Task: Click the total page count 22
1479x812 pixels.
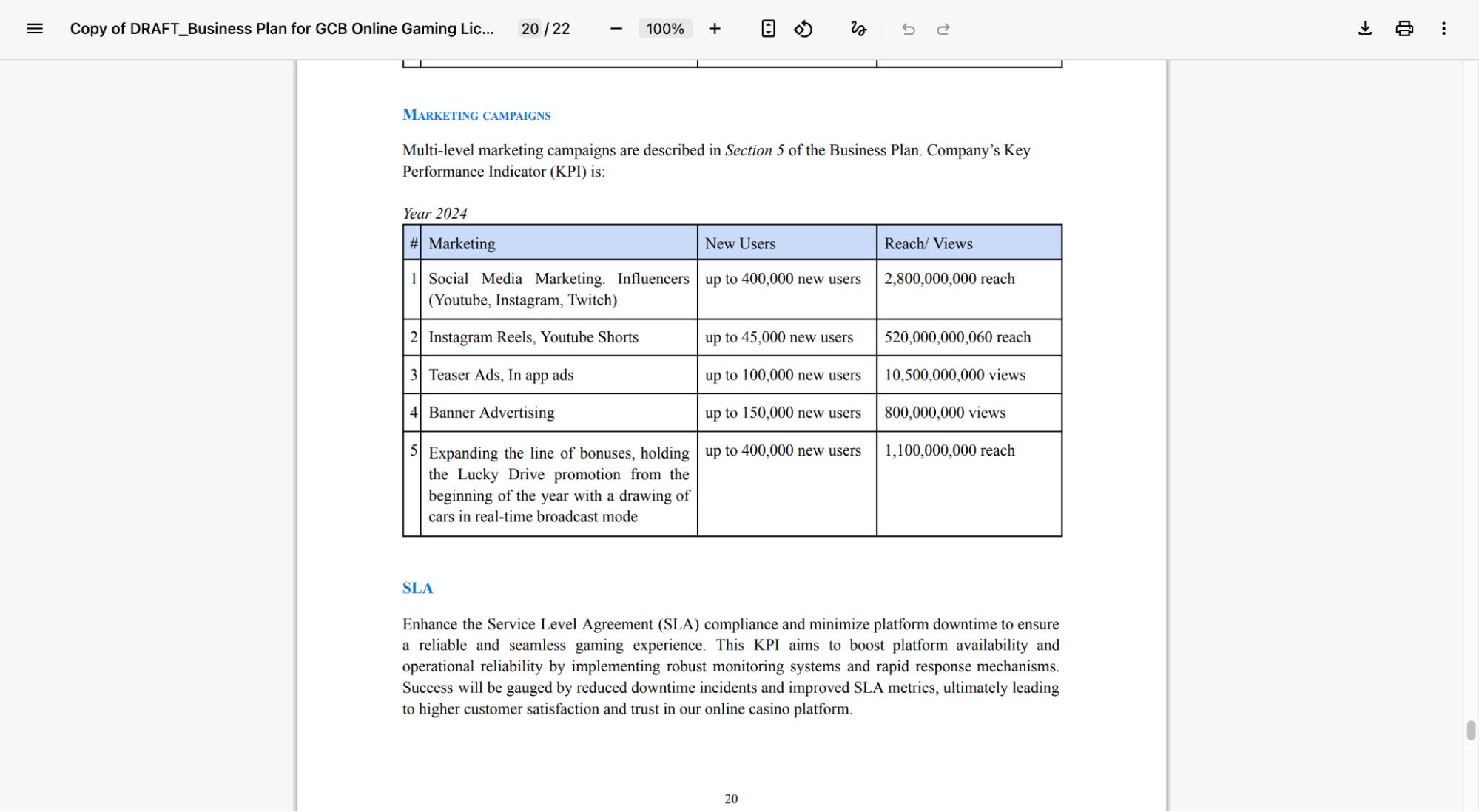Action: (562, 29)
